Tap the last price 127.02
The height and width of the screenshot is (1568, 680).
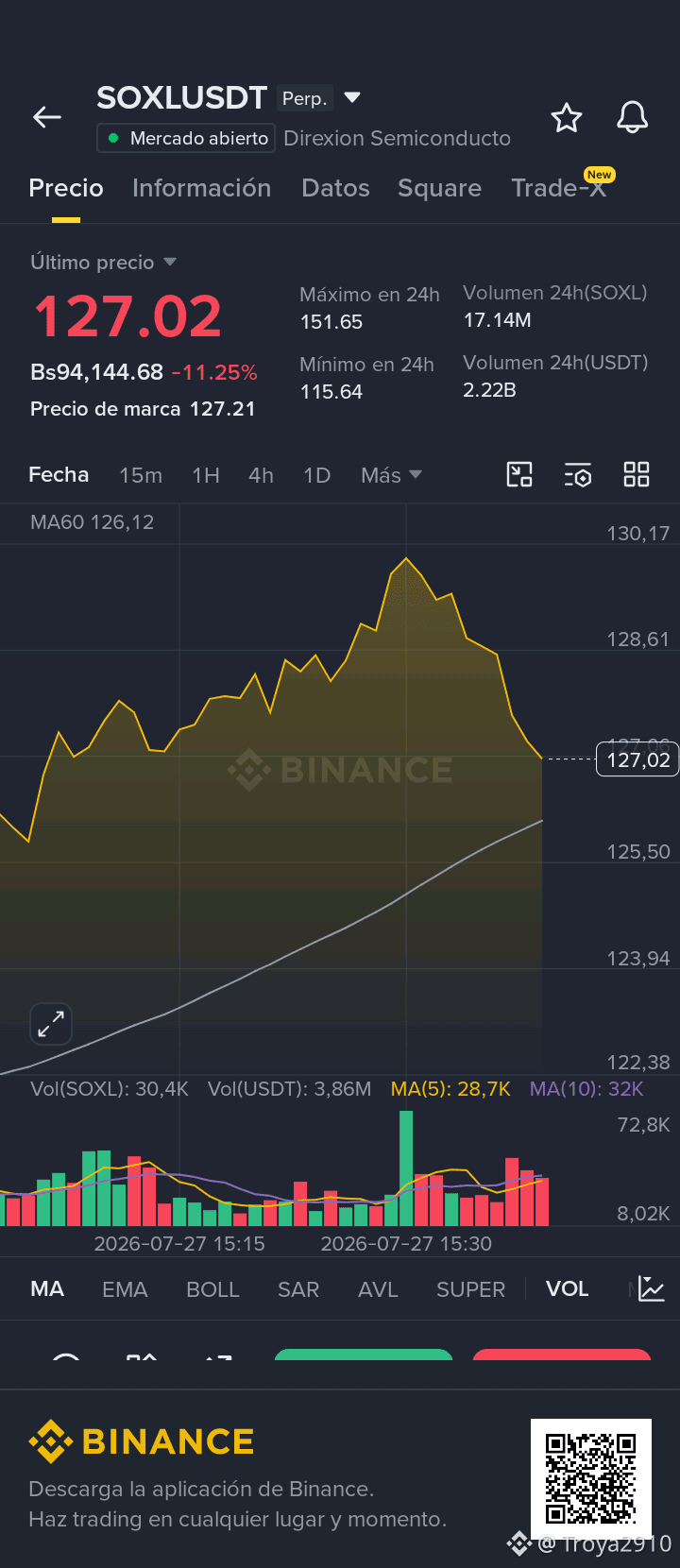pos(127,315)
